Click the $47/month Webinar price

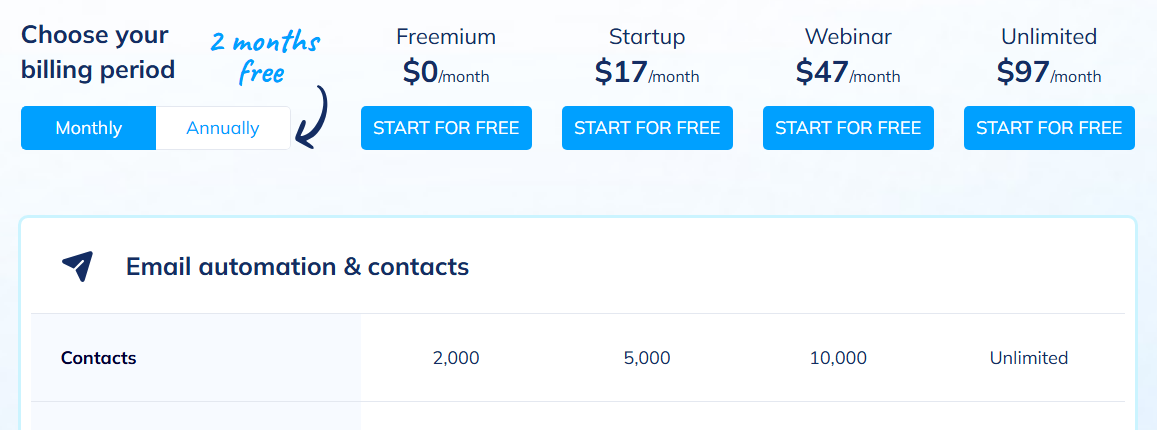click(x=848, y=72)
